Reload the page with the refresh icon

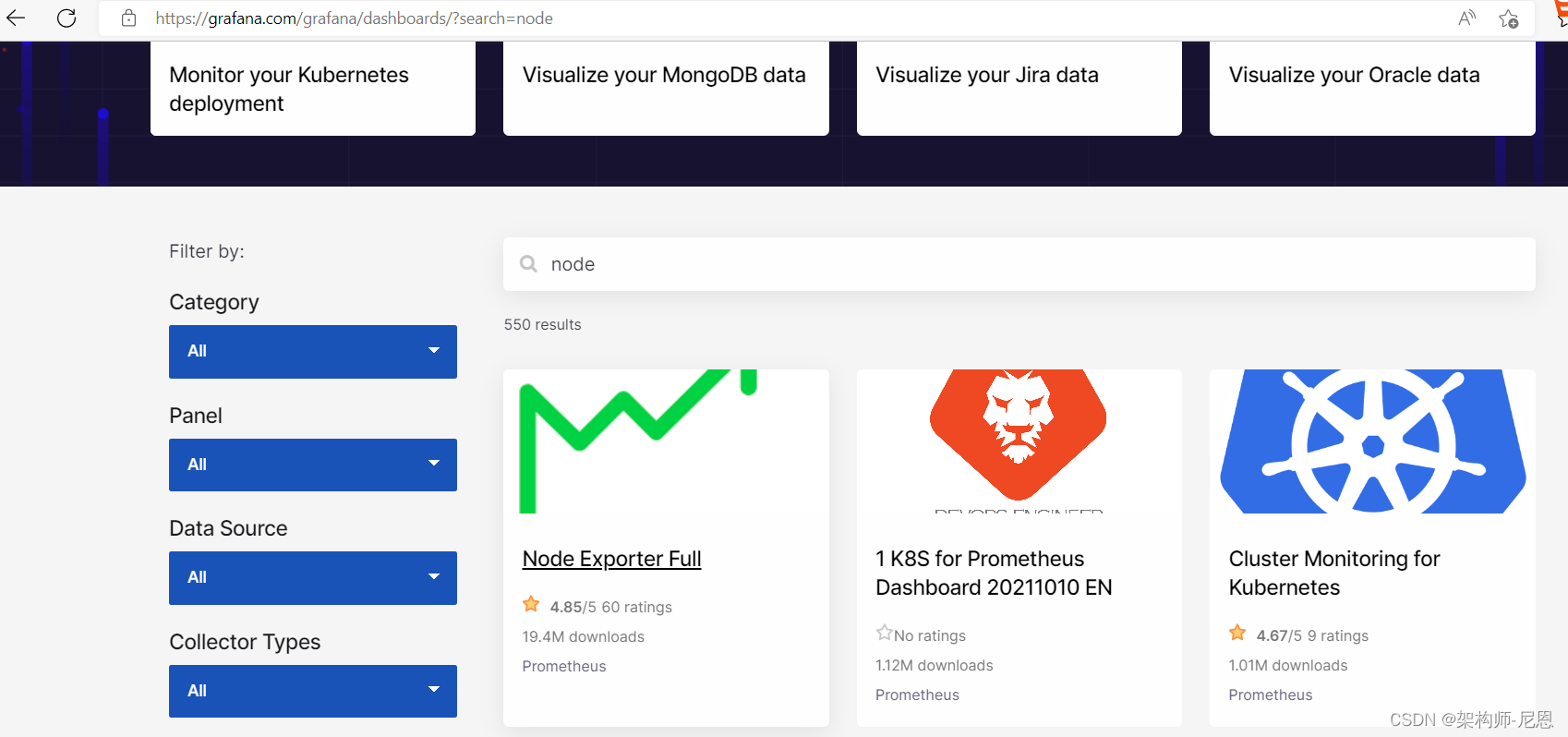pos(66,18)
